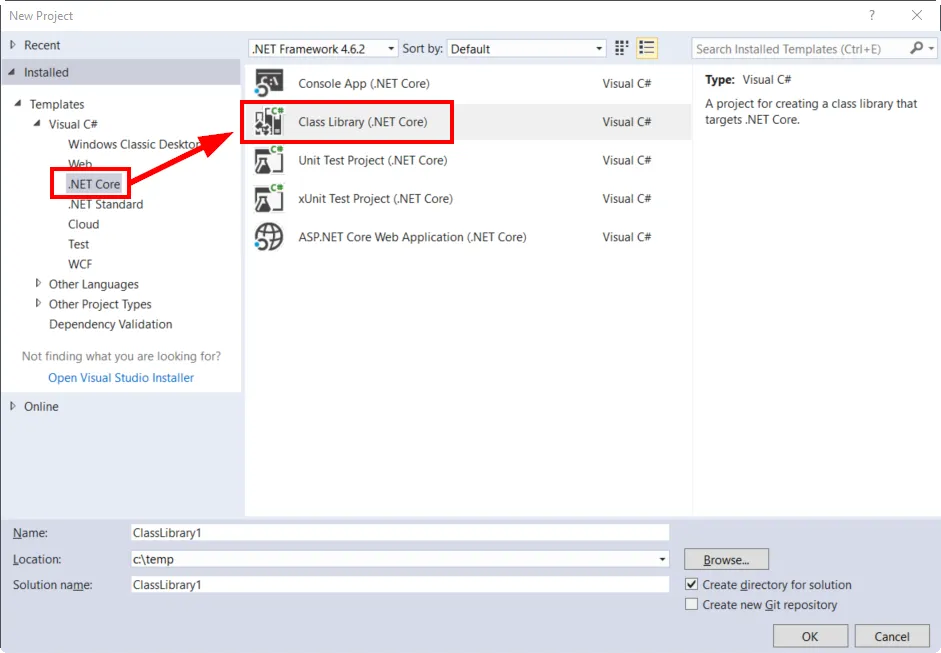Expand the Other Project Types node

pyautogui.click(x=38, y=303)
